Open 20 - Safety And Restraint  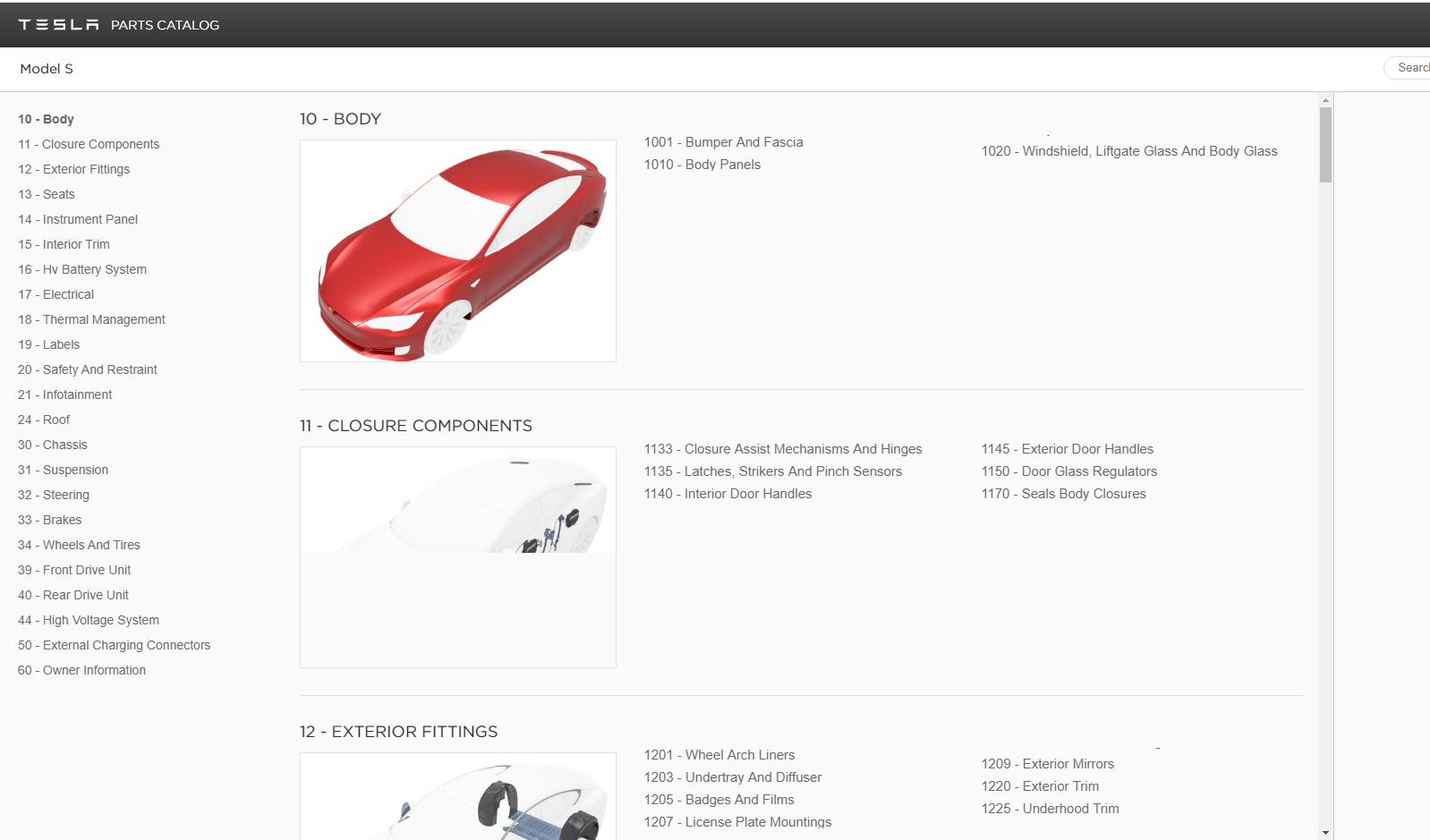[x=88, y=369]
